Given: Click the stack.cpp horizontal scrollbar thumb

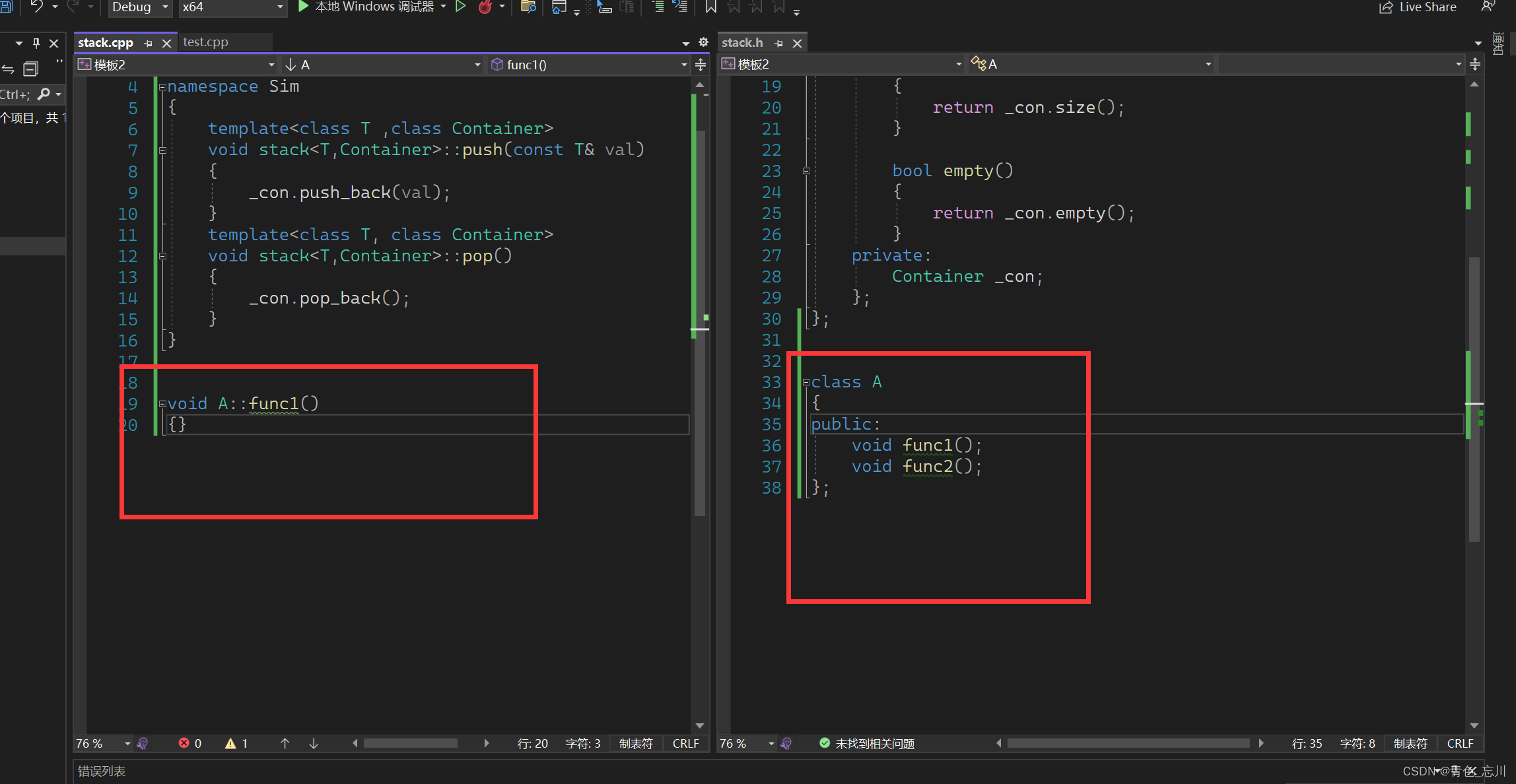Looking at the screenshot, I should point(410,744).
